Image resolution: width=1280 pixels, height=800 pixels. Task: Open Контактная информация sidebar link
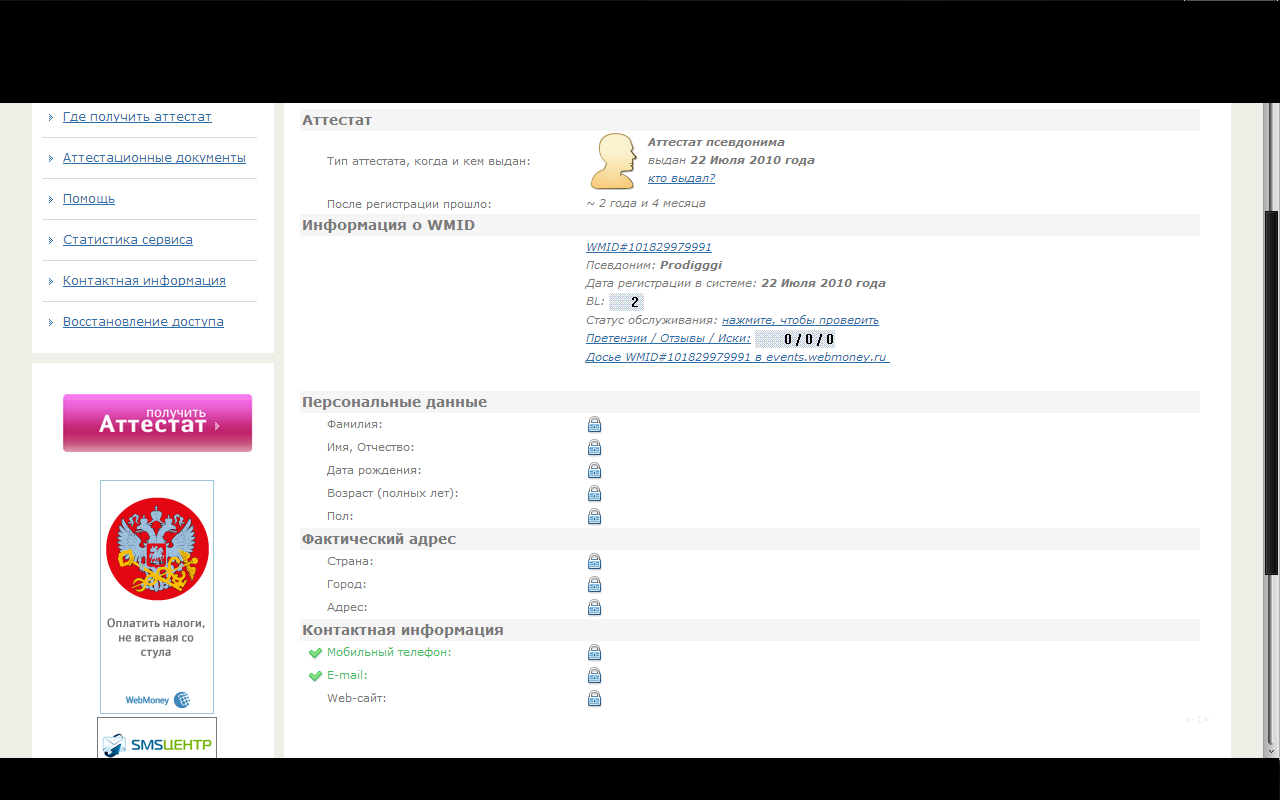coord(144,281)
